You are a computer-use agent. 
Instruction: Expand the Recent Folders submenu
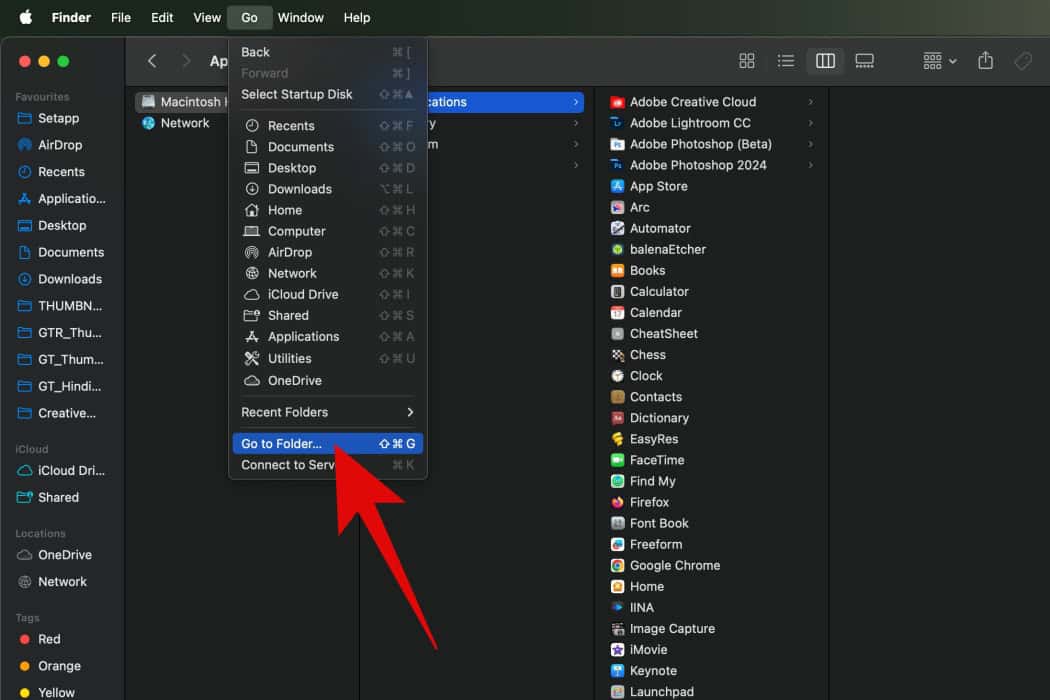[327, 412]
